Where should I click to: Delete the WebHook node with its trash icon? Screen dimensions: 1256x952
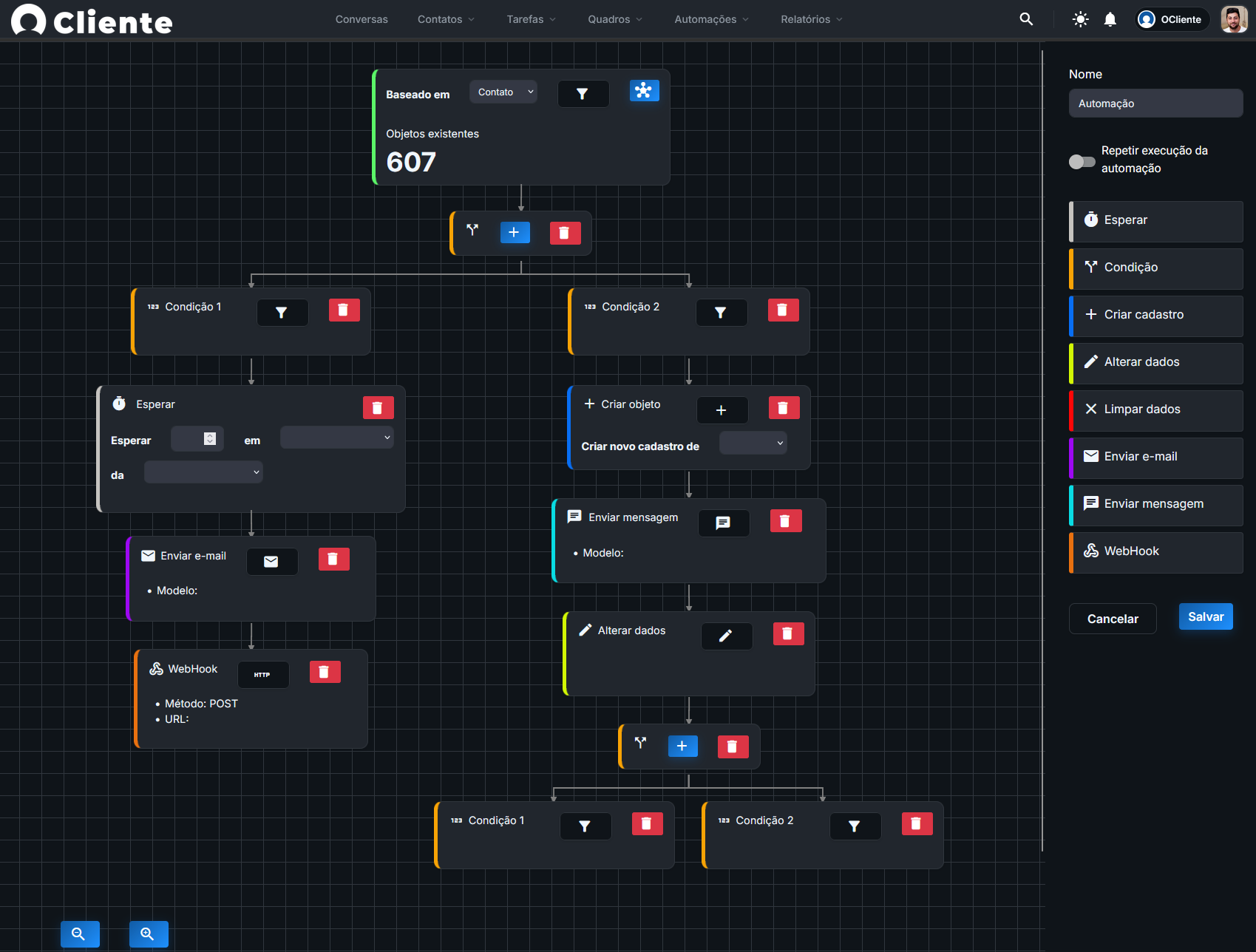(325, 671)
